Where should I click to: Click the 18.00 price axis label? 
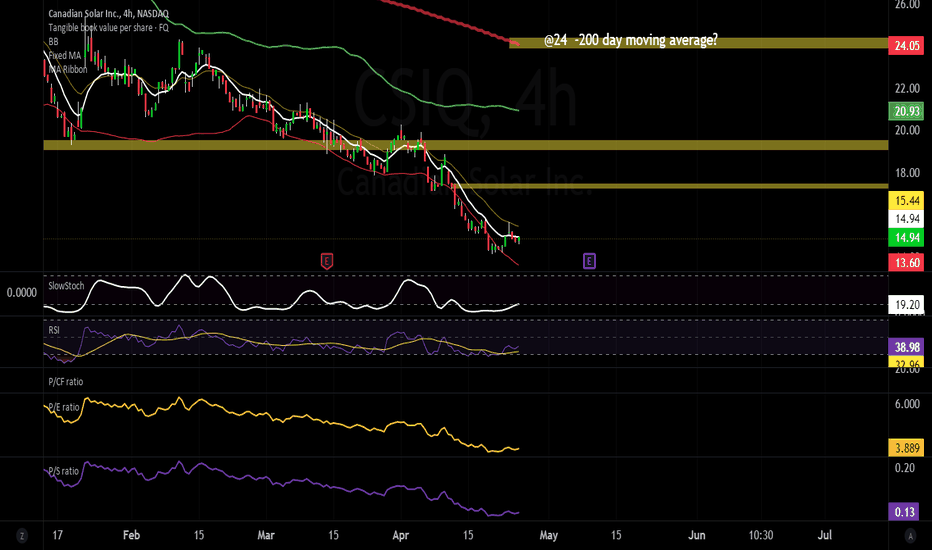907,173
